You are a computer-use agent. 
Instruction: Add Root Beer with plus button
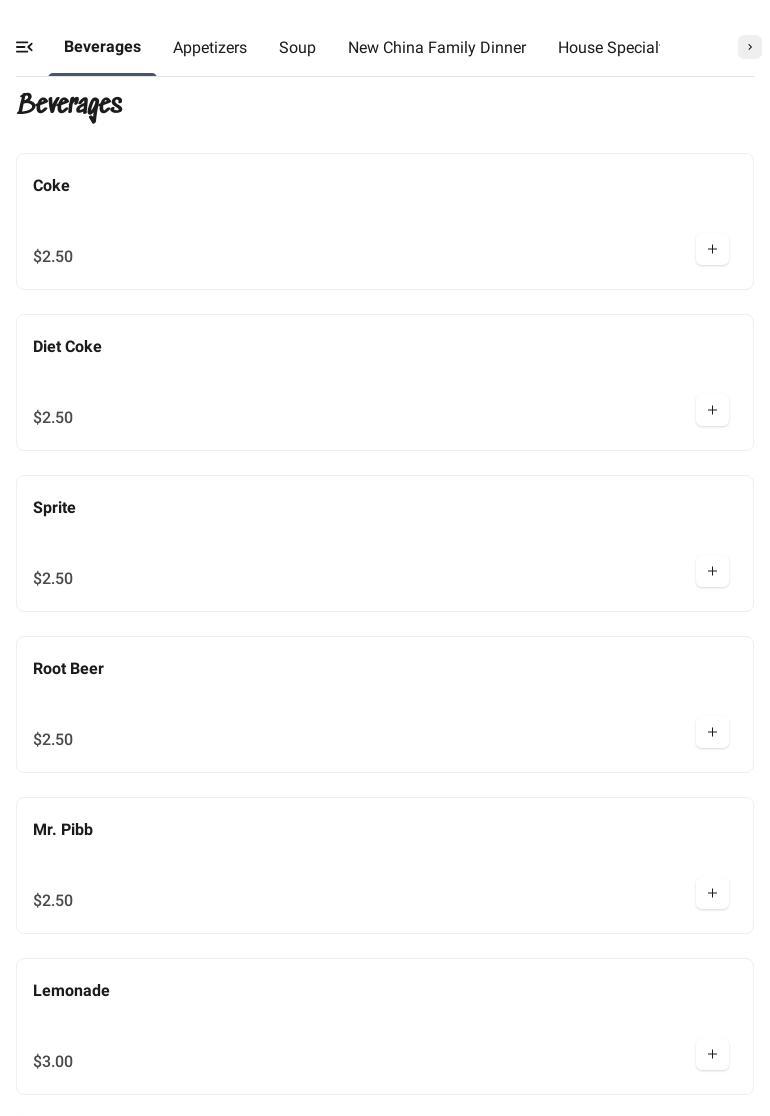coord(712,733)
